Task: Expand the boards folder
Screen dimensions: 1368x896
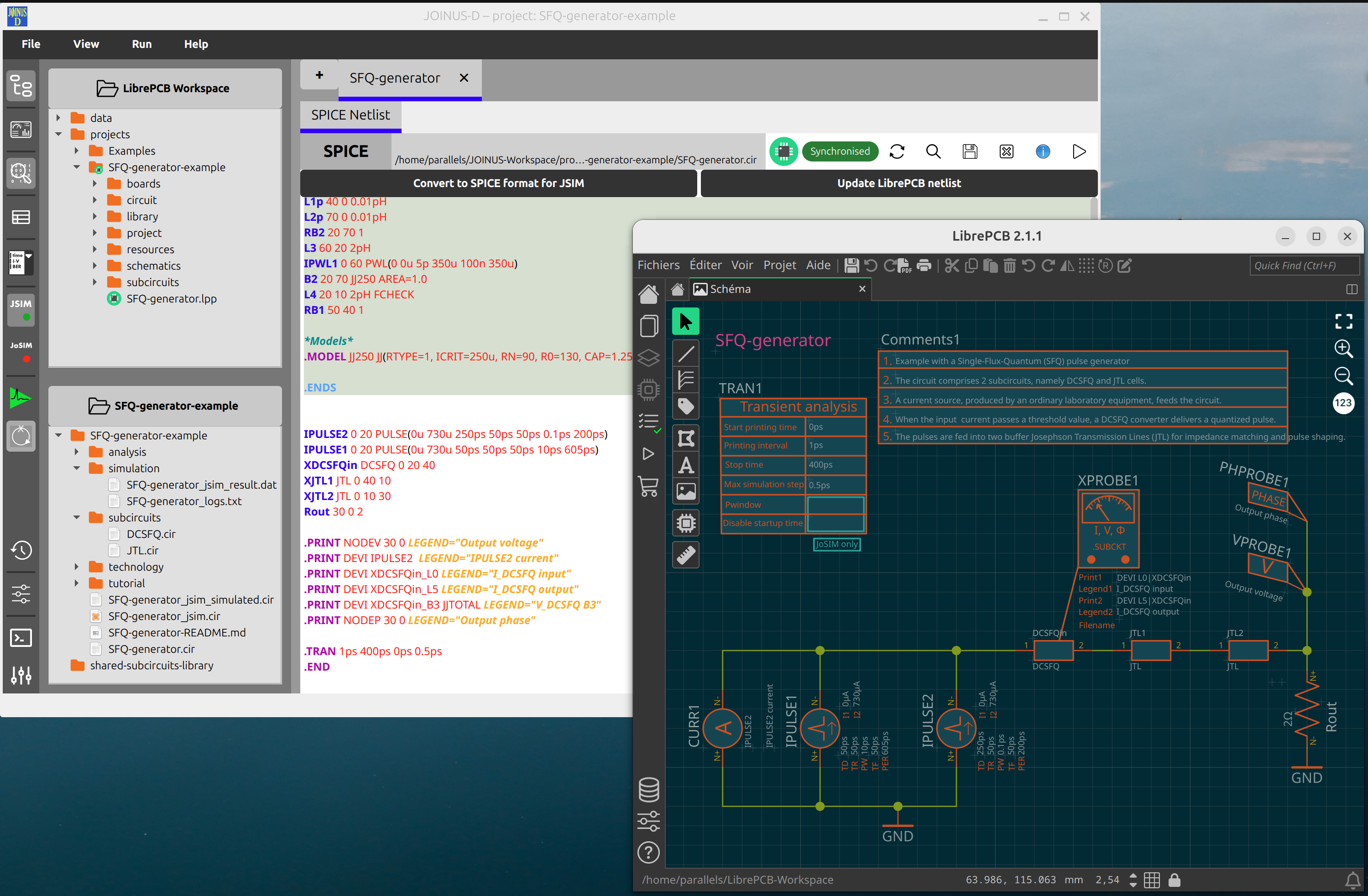Action: point(95,183)
